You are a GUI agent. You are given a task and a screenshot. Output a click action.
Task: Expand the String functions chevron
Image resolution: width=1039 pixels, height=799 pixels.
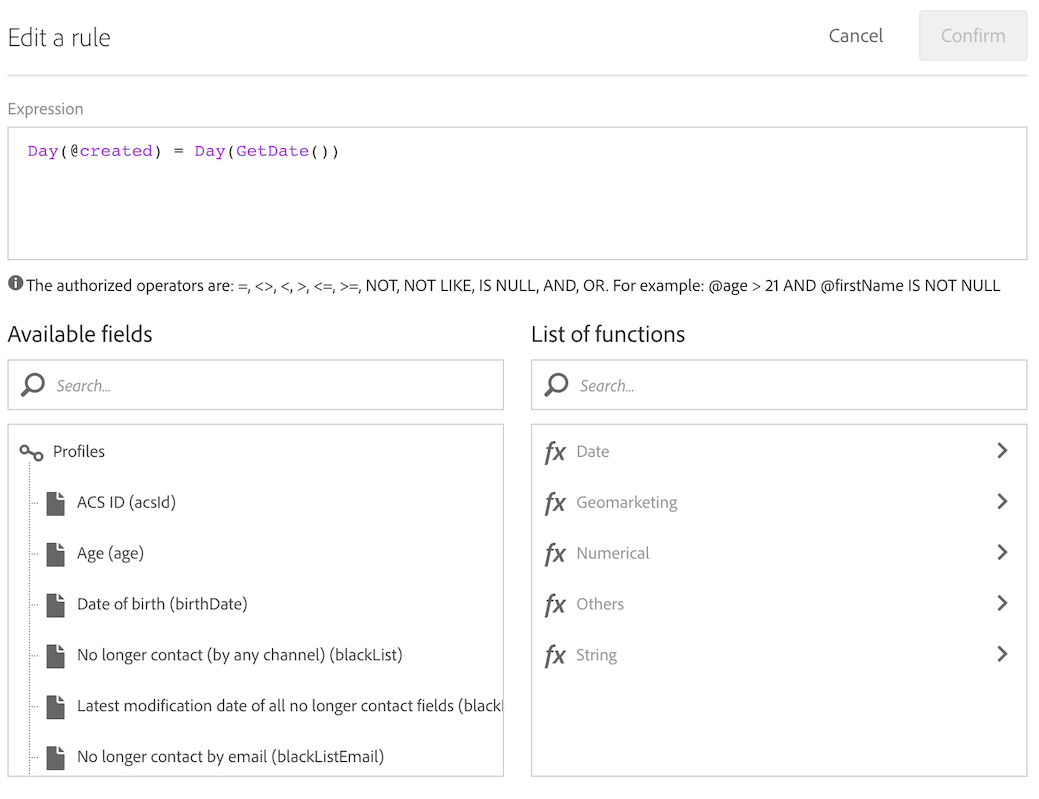coord(1002,654)
